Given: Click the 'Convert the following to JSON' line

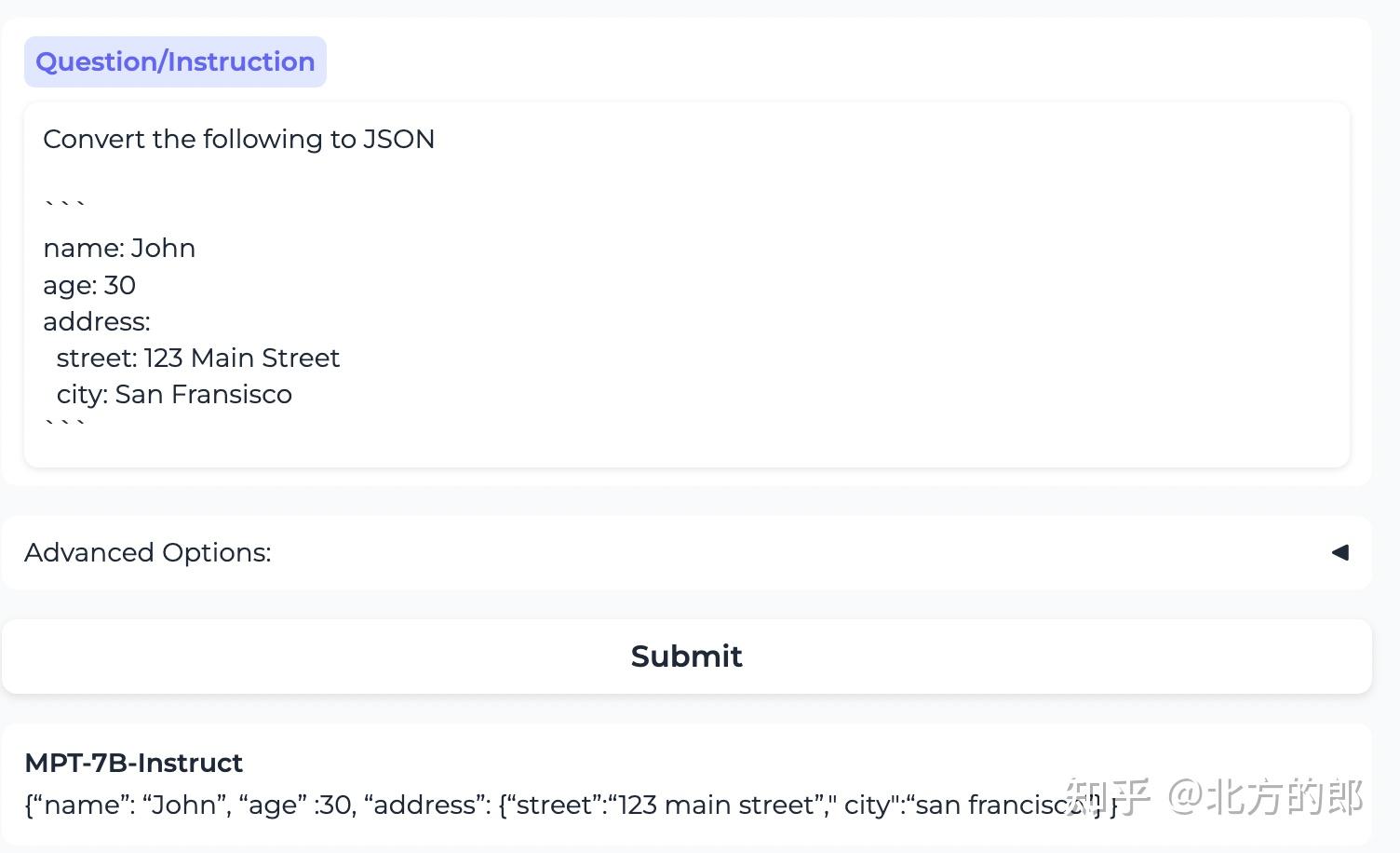Looking at the screenshot, I should (238, 139).
